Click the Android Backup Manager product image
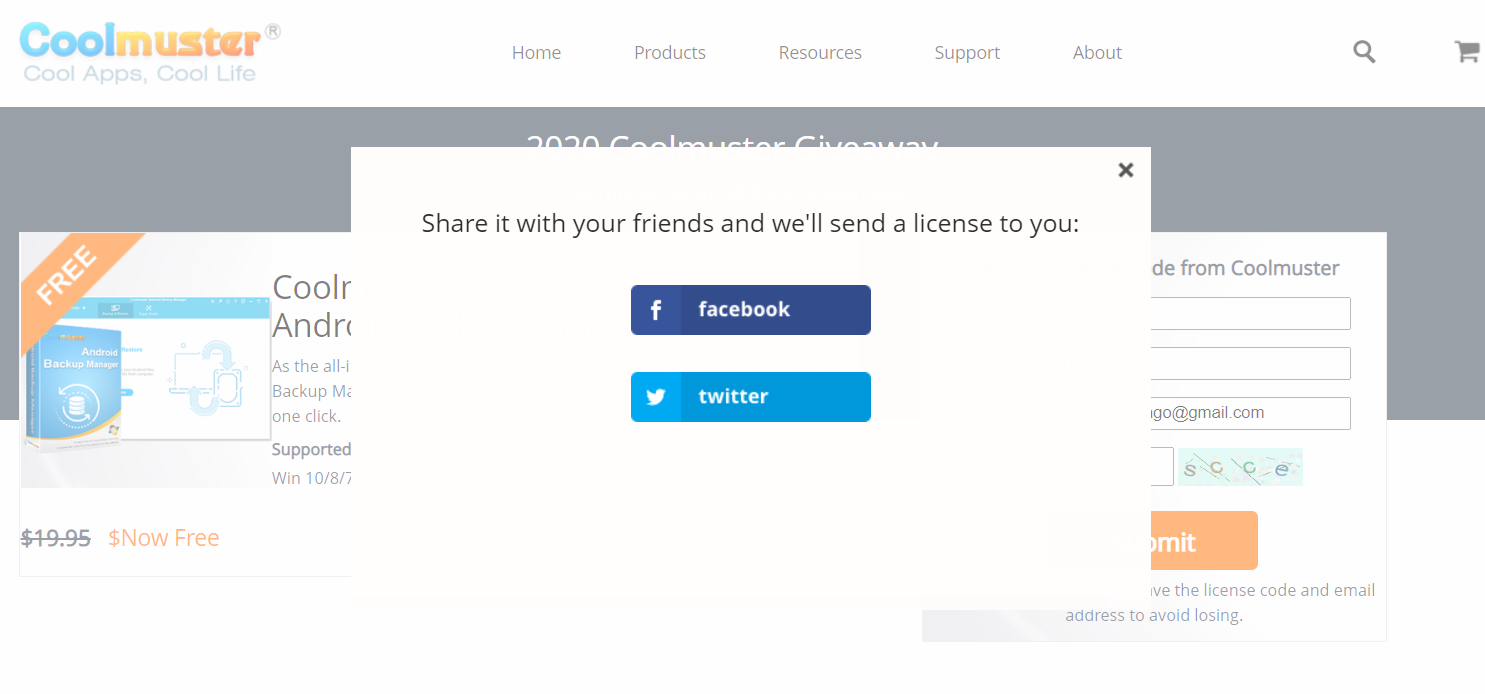Screen dimensions: 1485x694 pyautogui.click(x=146, y=361)
